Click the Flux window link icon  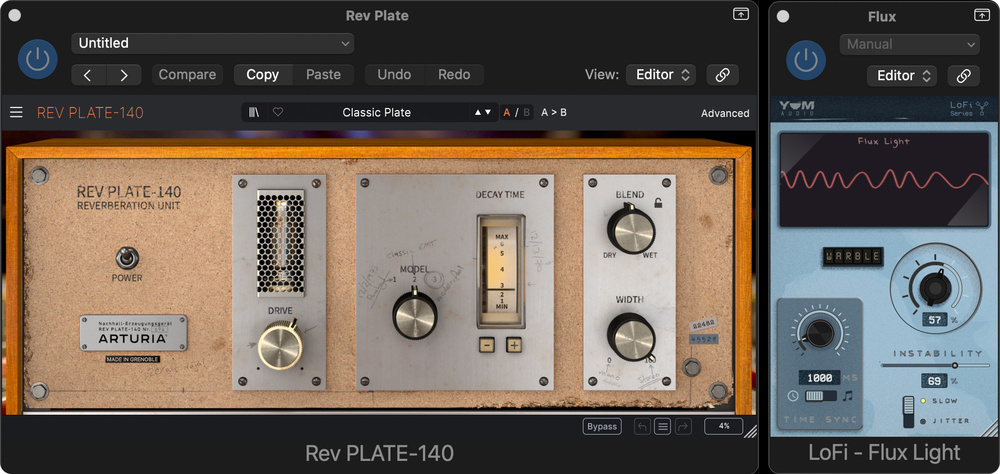(x=962, y=76)
